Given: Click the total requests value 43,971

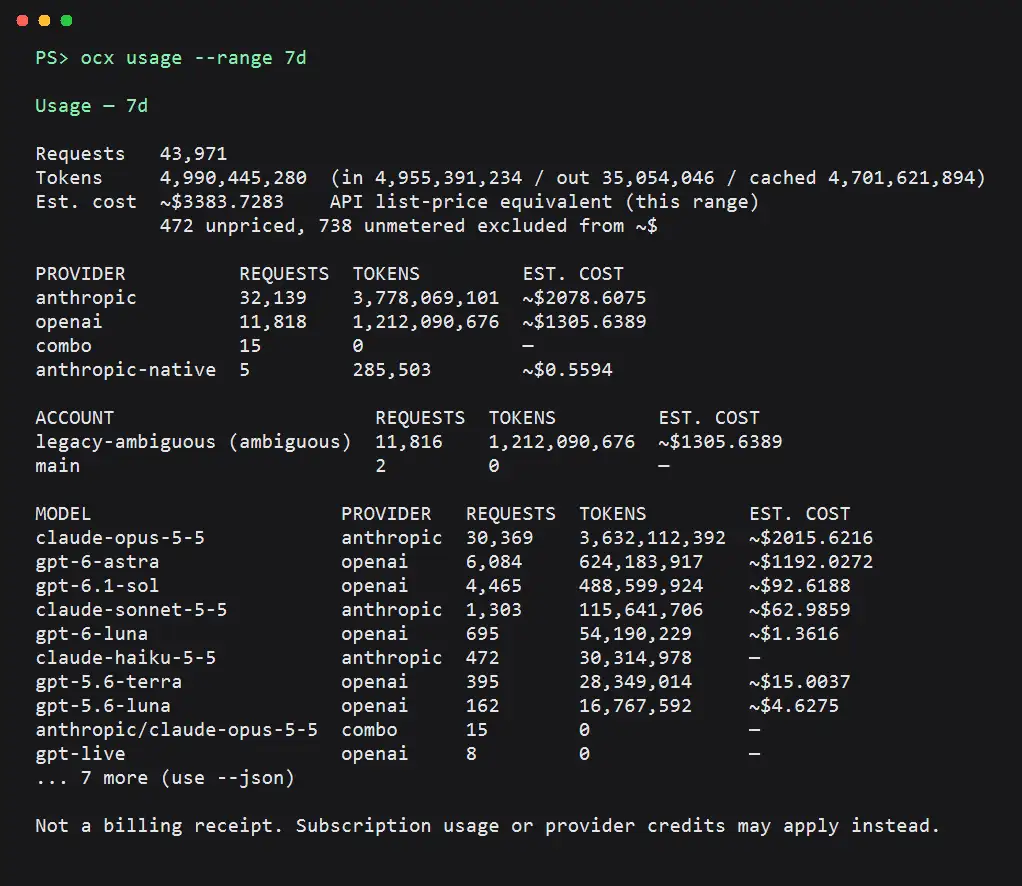Looking at the screenshot, I should pos(194,154).
